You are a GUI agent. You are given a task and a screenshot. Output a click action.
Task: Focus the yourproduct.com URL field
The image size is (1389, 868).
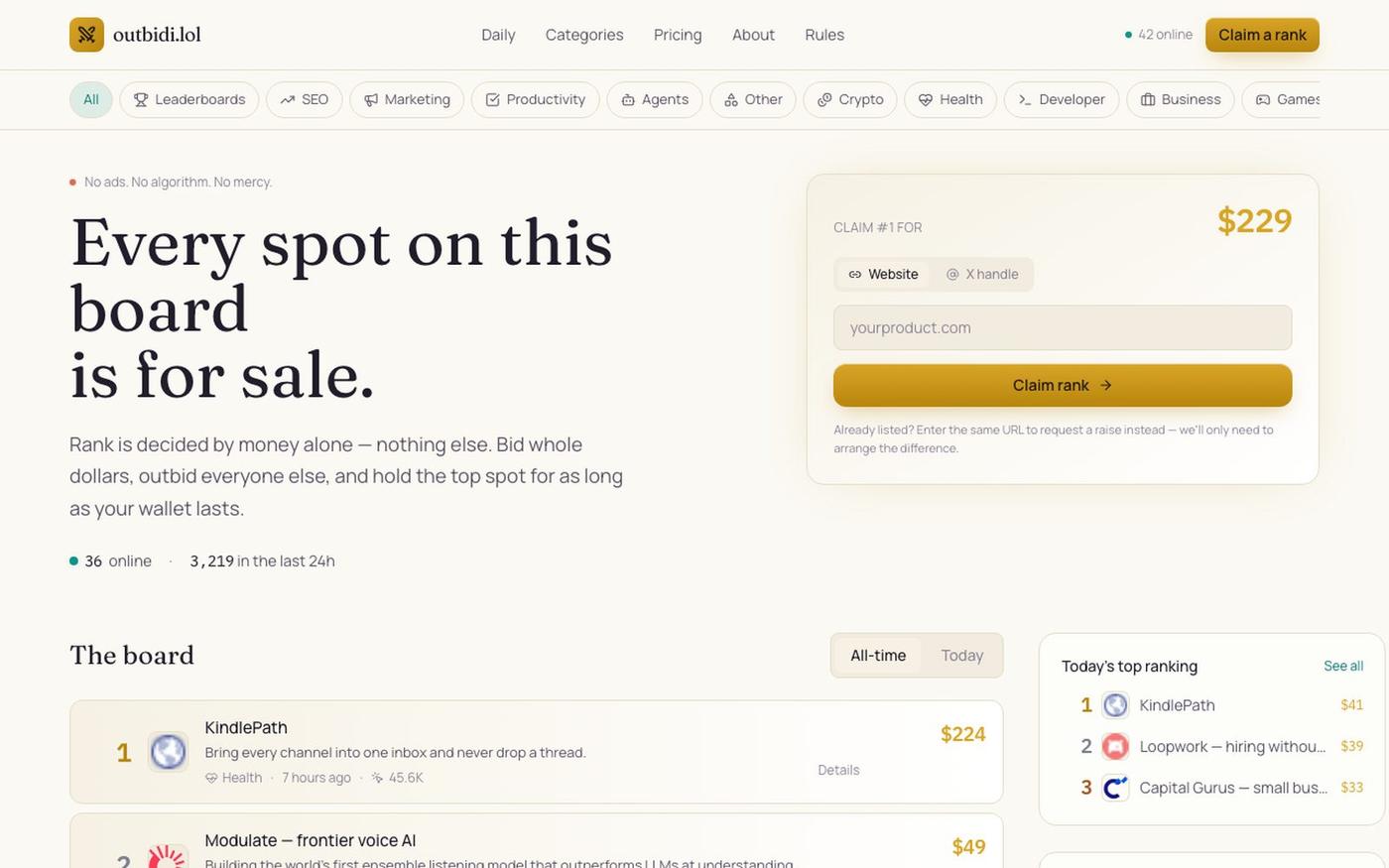(1063, 327)
